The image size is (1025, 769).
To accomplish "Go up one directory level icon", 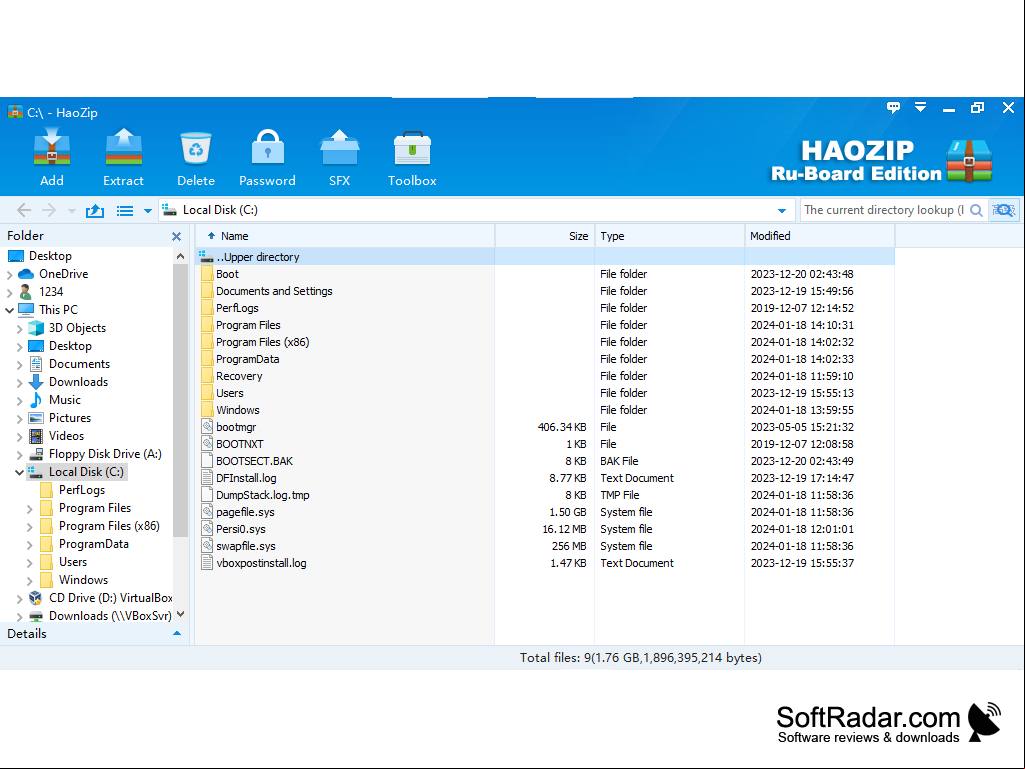I will pos(95,210).
